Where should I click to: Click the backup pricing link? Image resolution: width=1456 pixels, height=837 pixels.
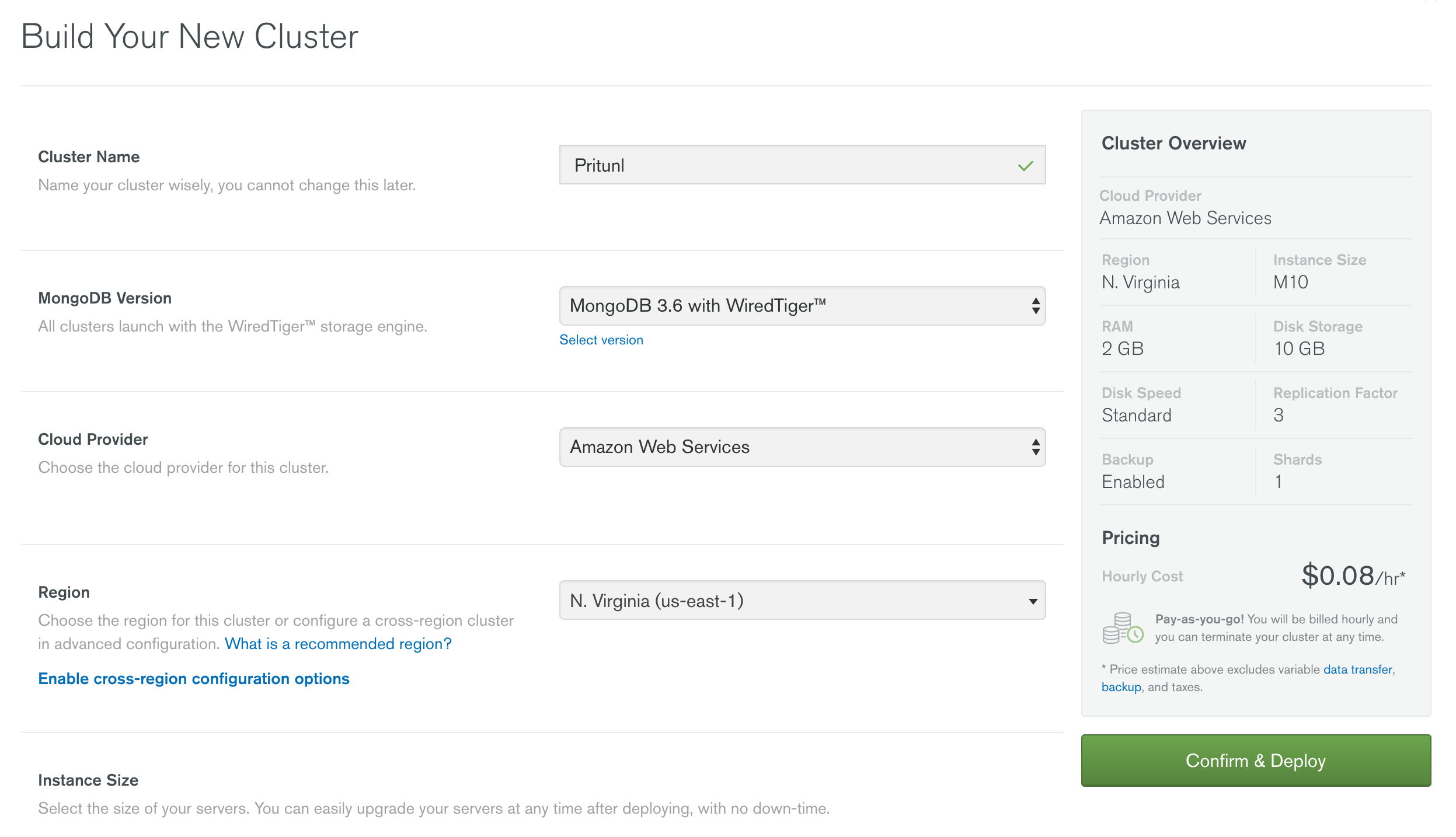pyautogui.click(x=1120, y=687)
